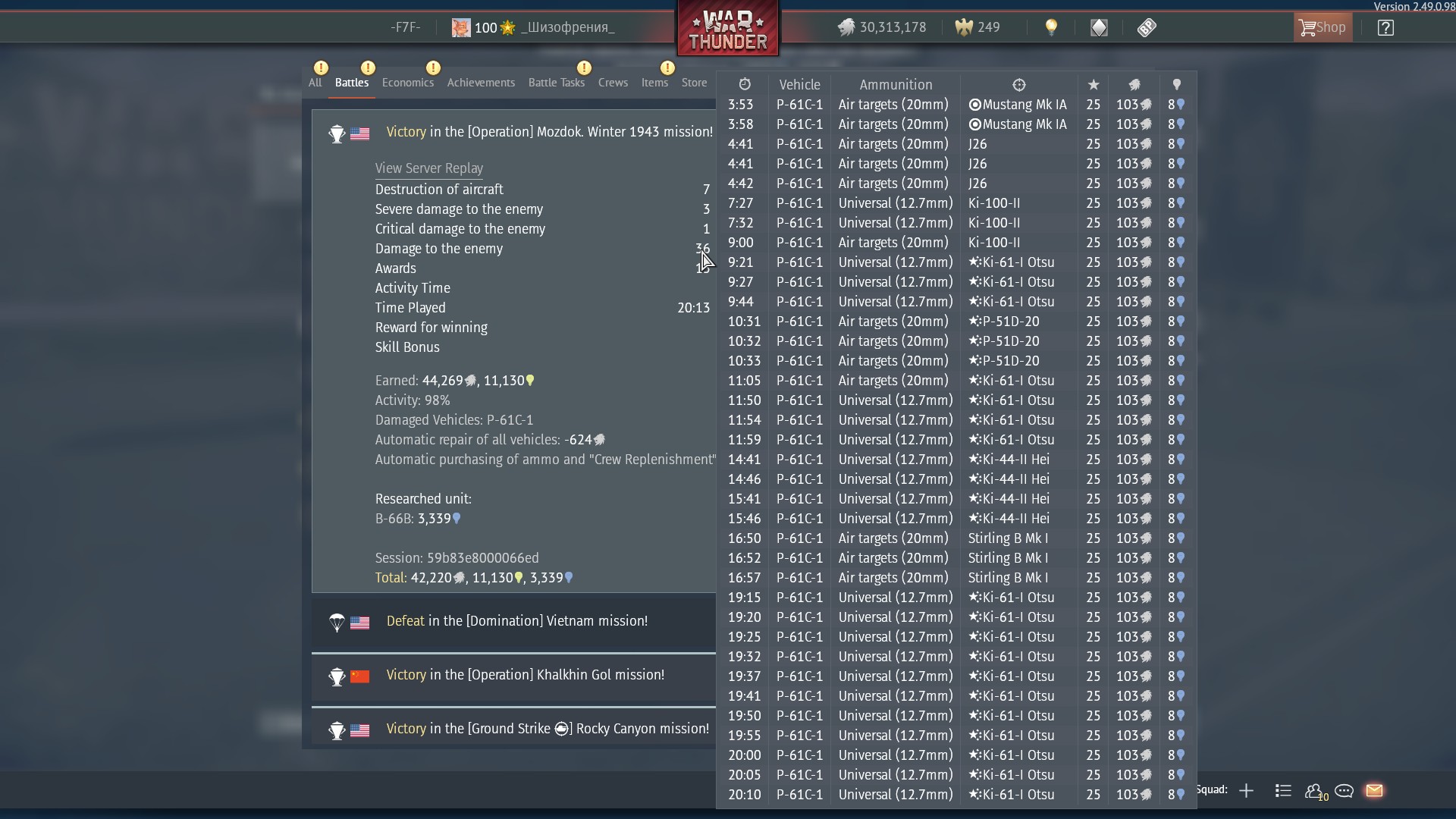Select the Crews tab
This screenshot has width=1456, height=819.
[x=613, y=83]
